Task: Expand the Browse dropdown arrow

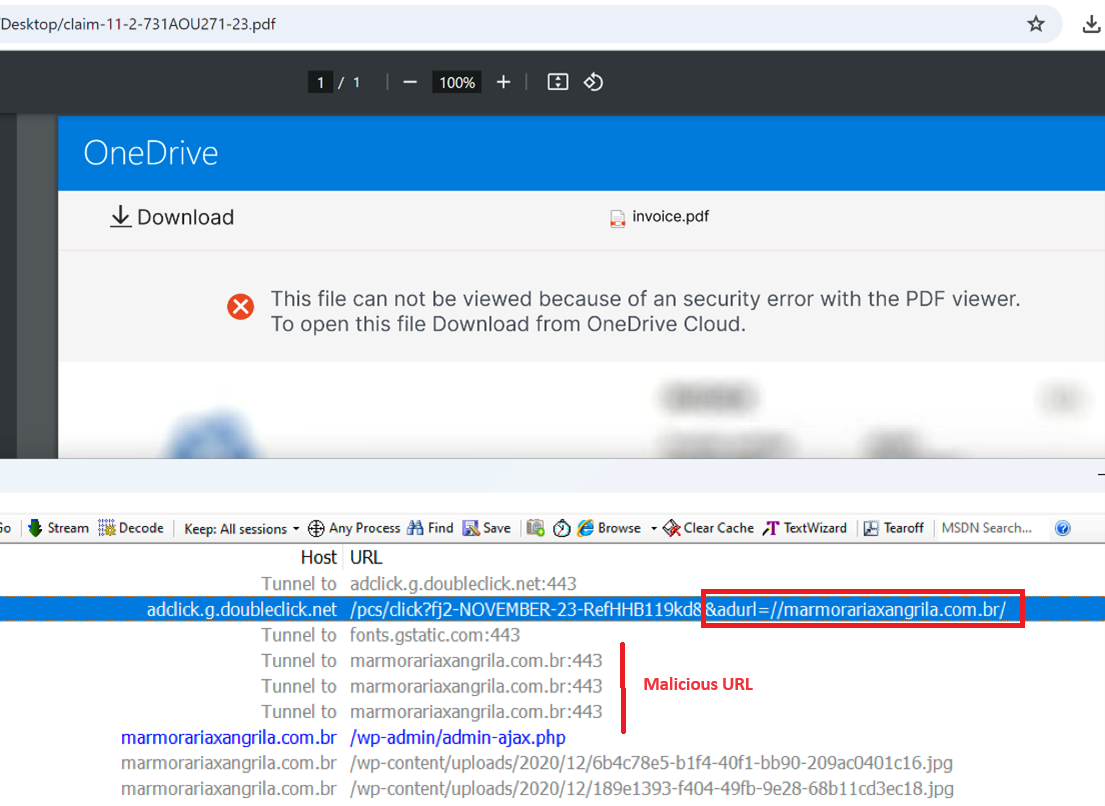Action: [x=654, y=529]
